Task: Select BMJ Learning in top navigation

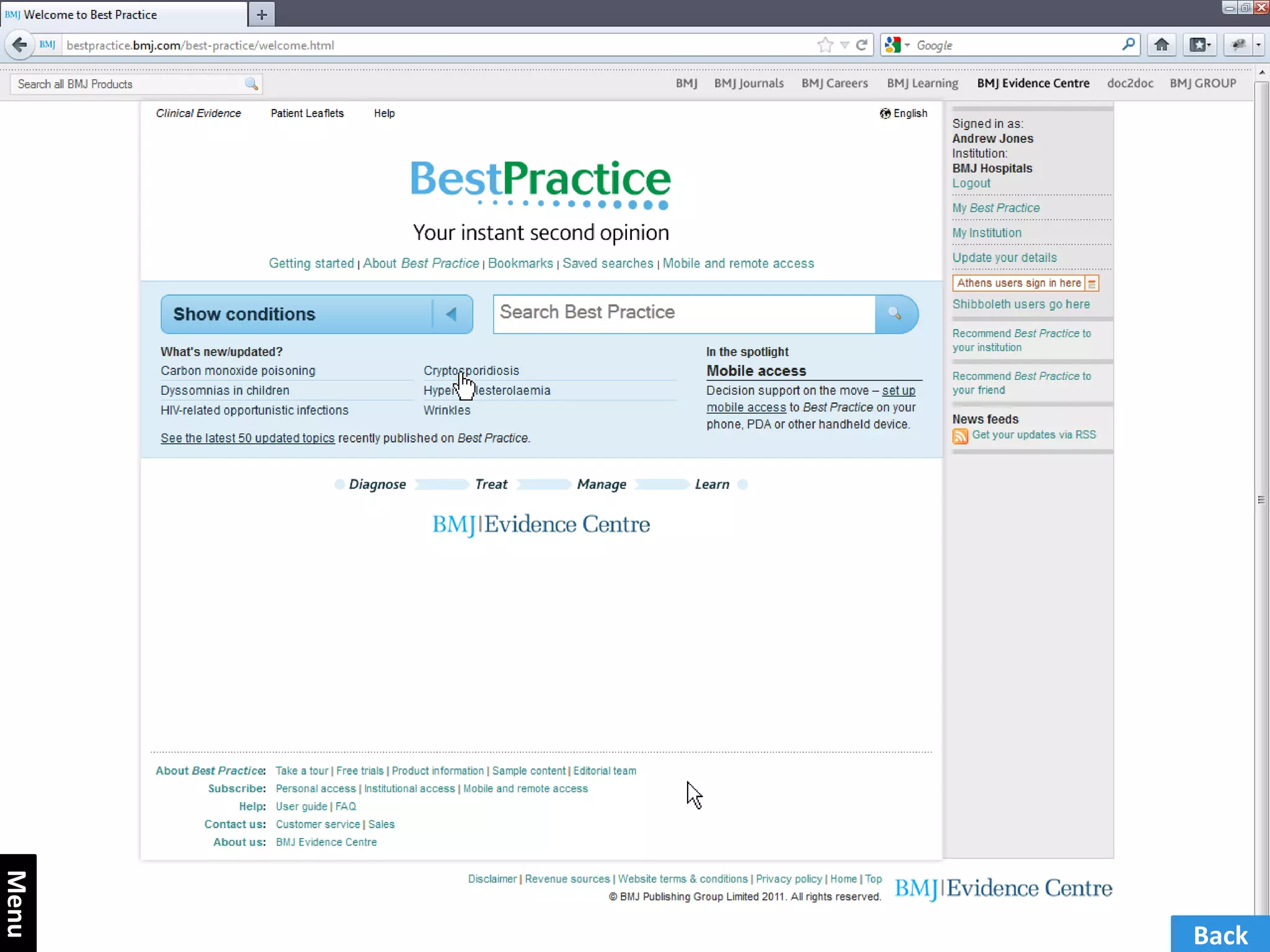Action: (x=922, y=83)
